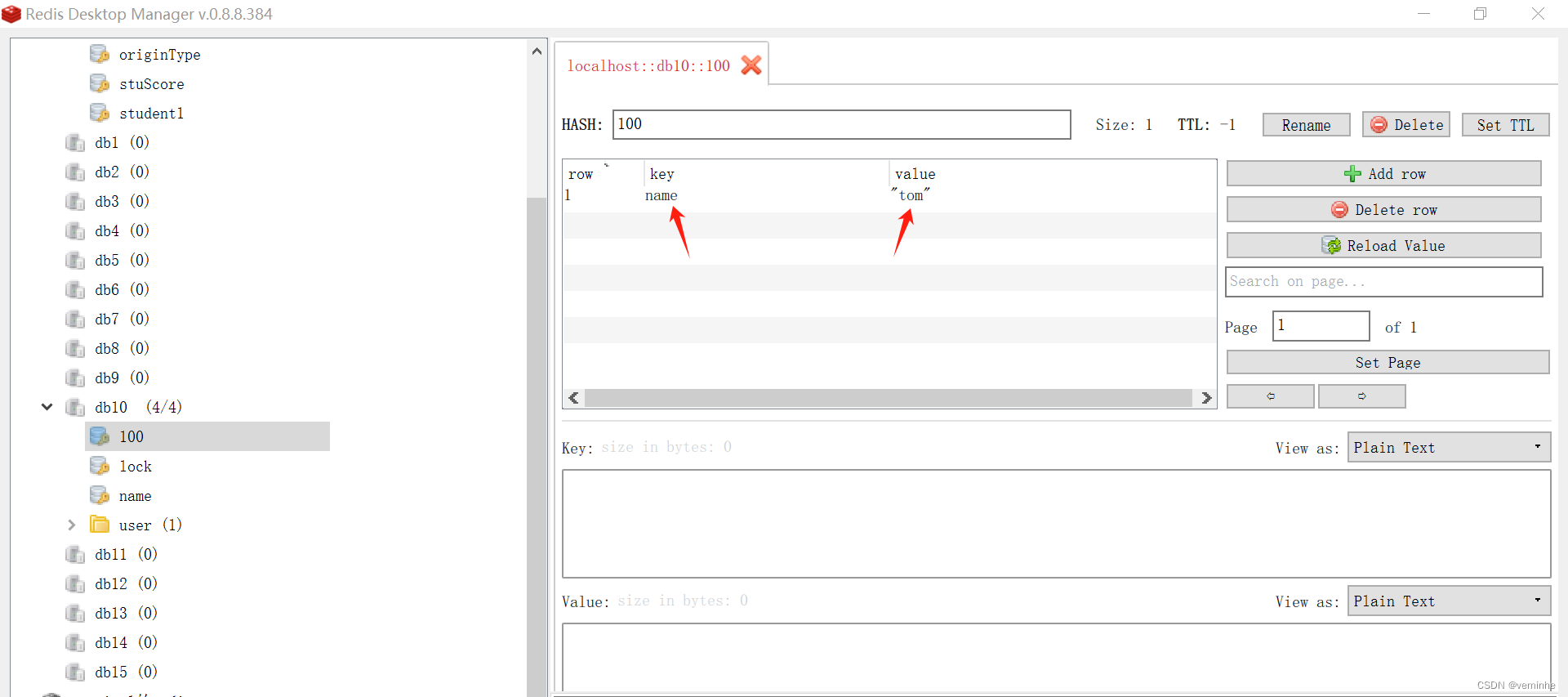Click the db9 database icon
Image resolution: width=1568 pixels, height=697 pixels.
(x=75, y=378)
